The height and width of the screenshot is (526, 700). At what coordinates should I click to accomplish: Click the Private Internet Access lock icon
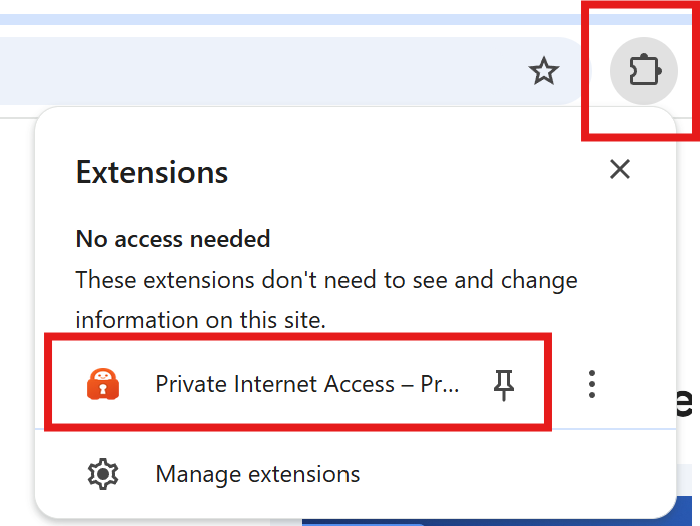pyautogui.click(x=104, y=384)
